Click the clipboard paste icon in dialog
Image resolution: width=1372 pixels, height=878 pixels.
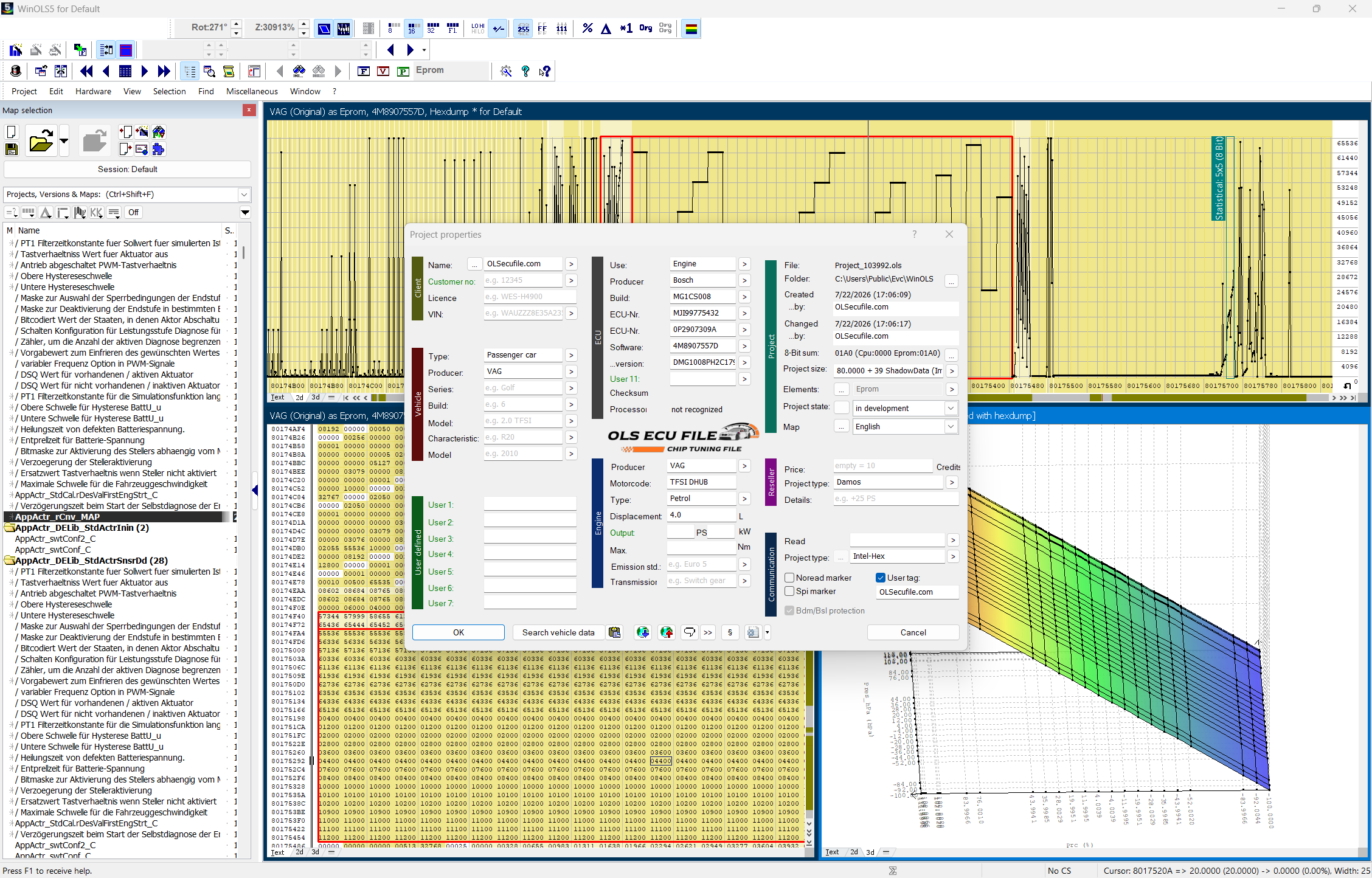(x=615, y=632)
